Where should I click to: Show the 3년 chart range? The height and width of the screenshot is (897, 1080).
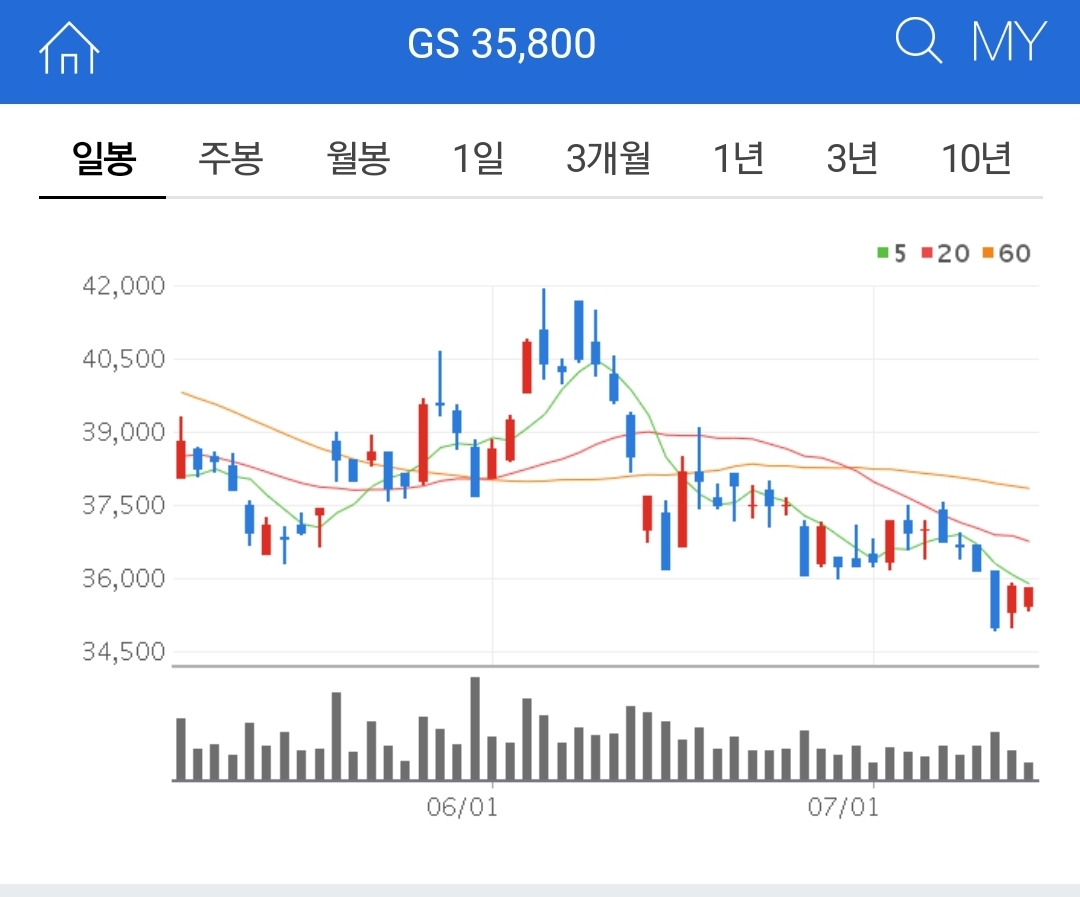[851, 158]
